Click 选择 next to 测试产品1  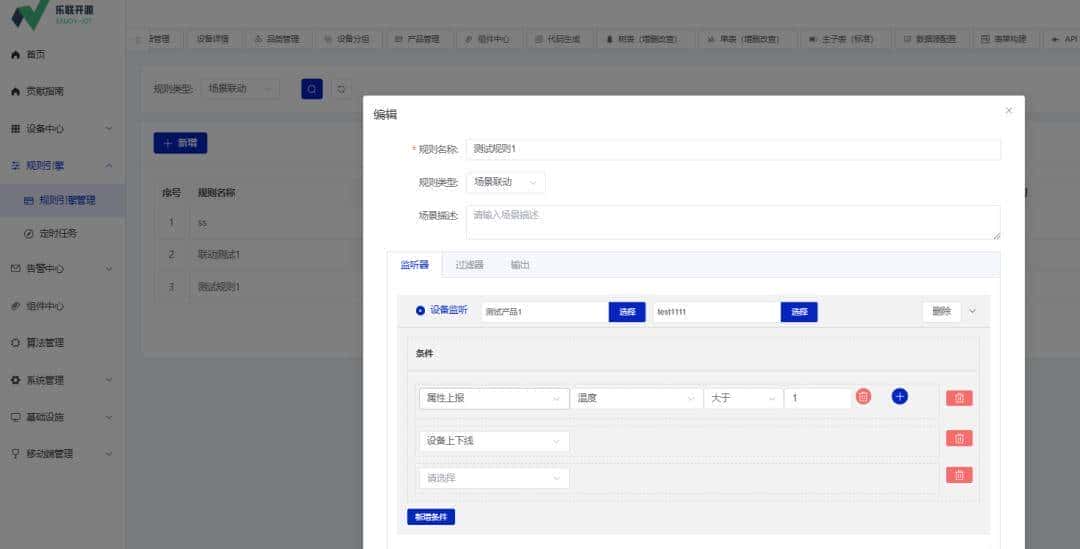click(x=627, y=312)
